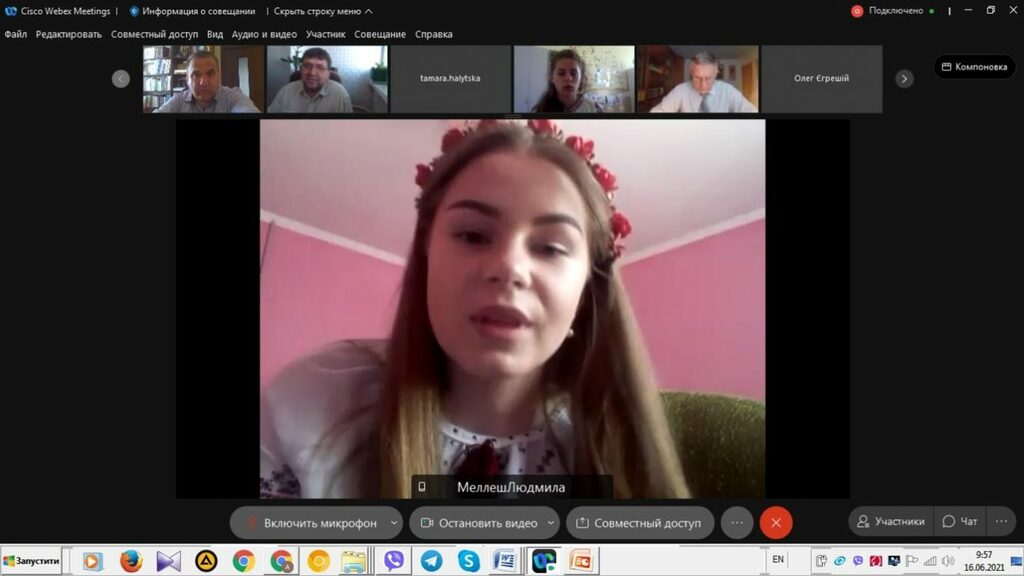Open the Компоновка layout selector
This screenshot has height=576, width=1024.
click(x=974, y=67)
